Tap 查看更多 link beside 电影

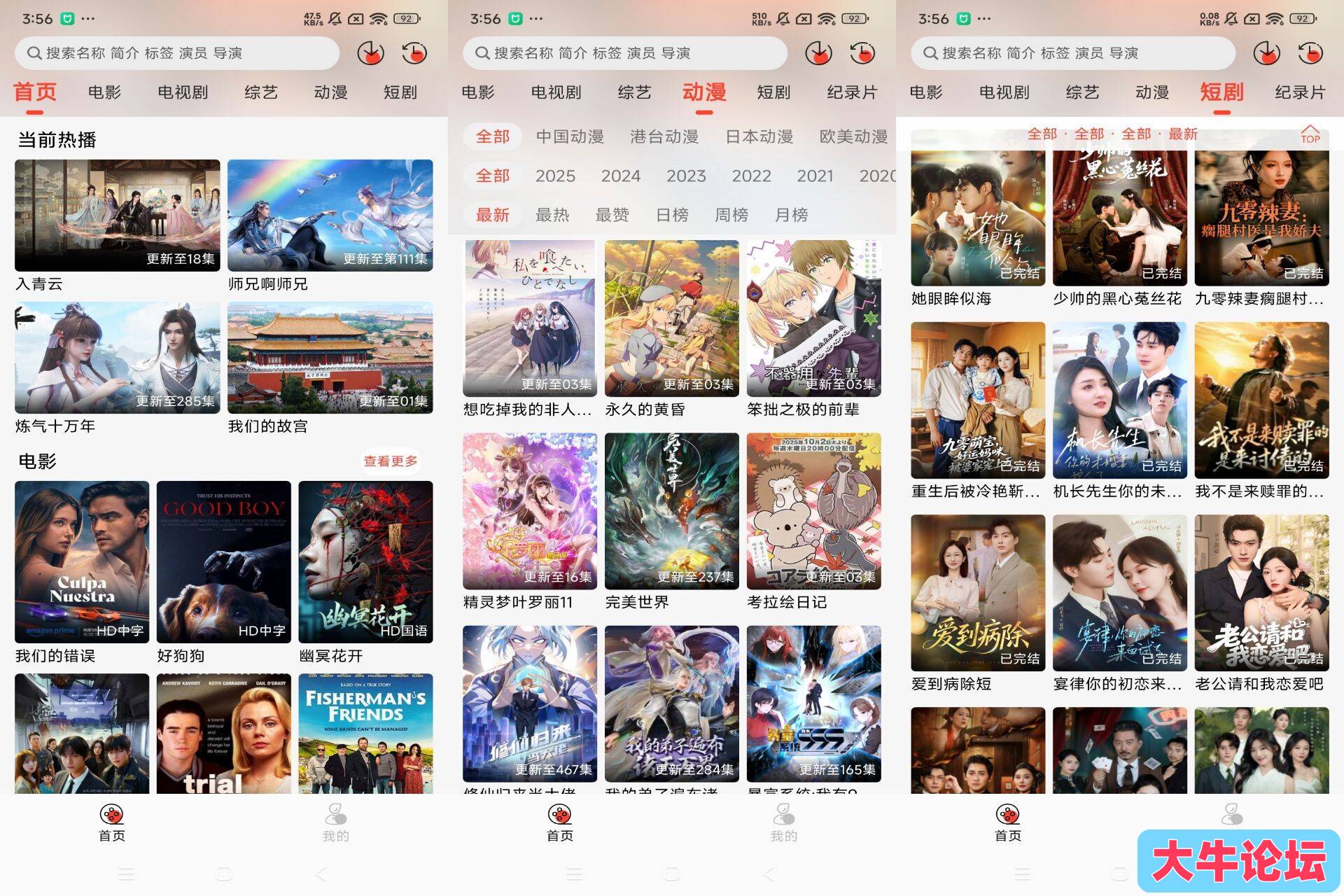(x=391, y=461)
